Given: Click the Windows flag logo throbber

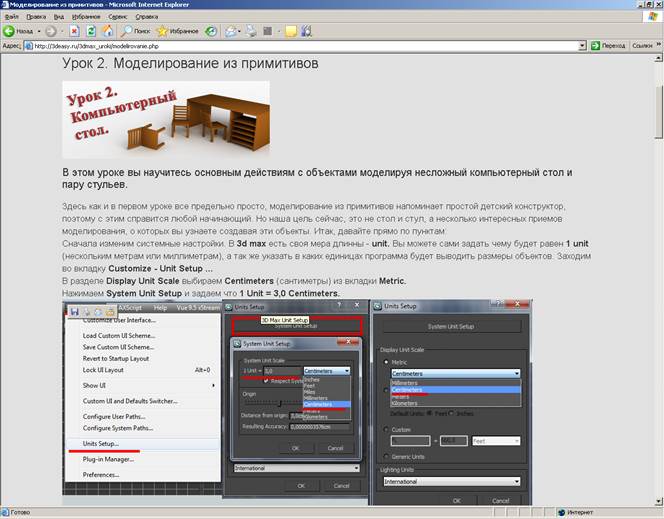Looking at the screenshot, I should click(653, 17).
